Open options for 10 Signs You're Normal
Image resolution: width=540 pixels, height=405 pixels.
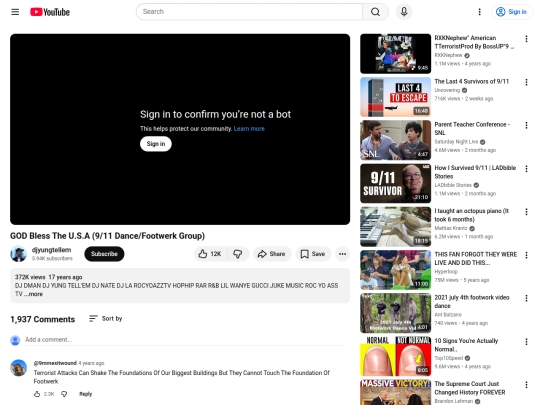pyautogui.click(x=526, y=342)
